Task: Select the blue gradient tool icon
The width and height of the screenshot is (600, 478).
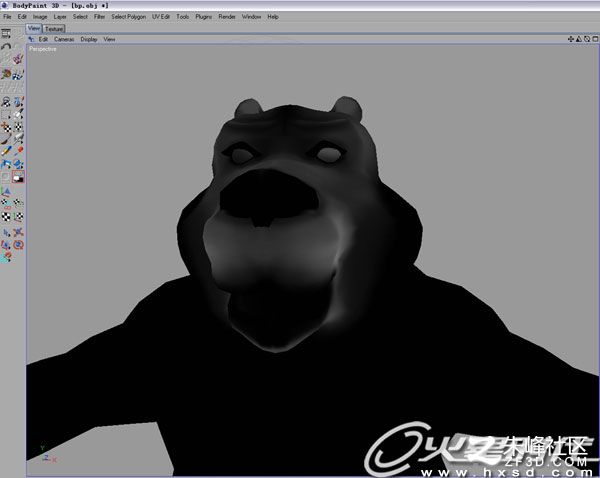Action: (x=18, y=164)
